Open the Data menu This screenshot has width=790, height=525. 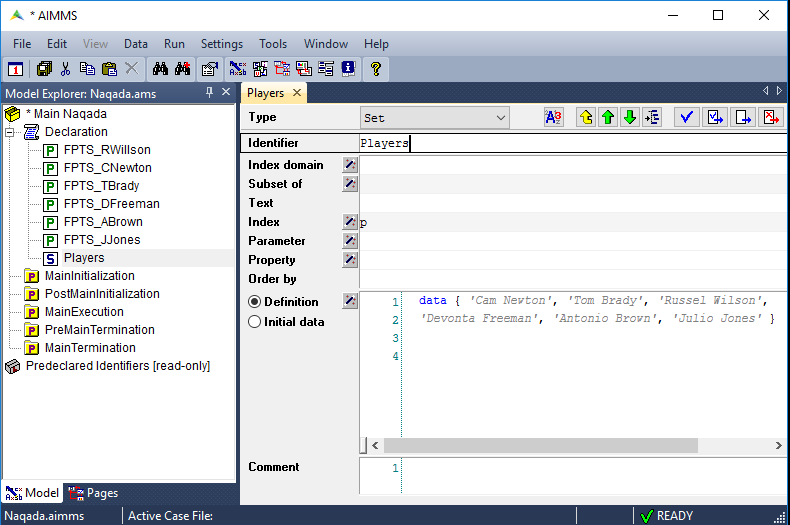136,44
